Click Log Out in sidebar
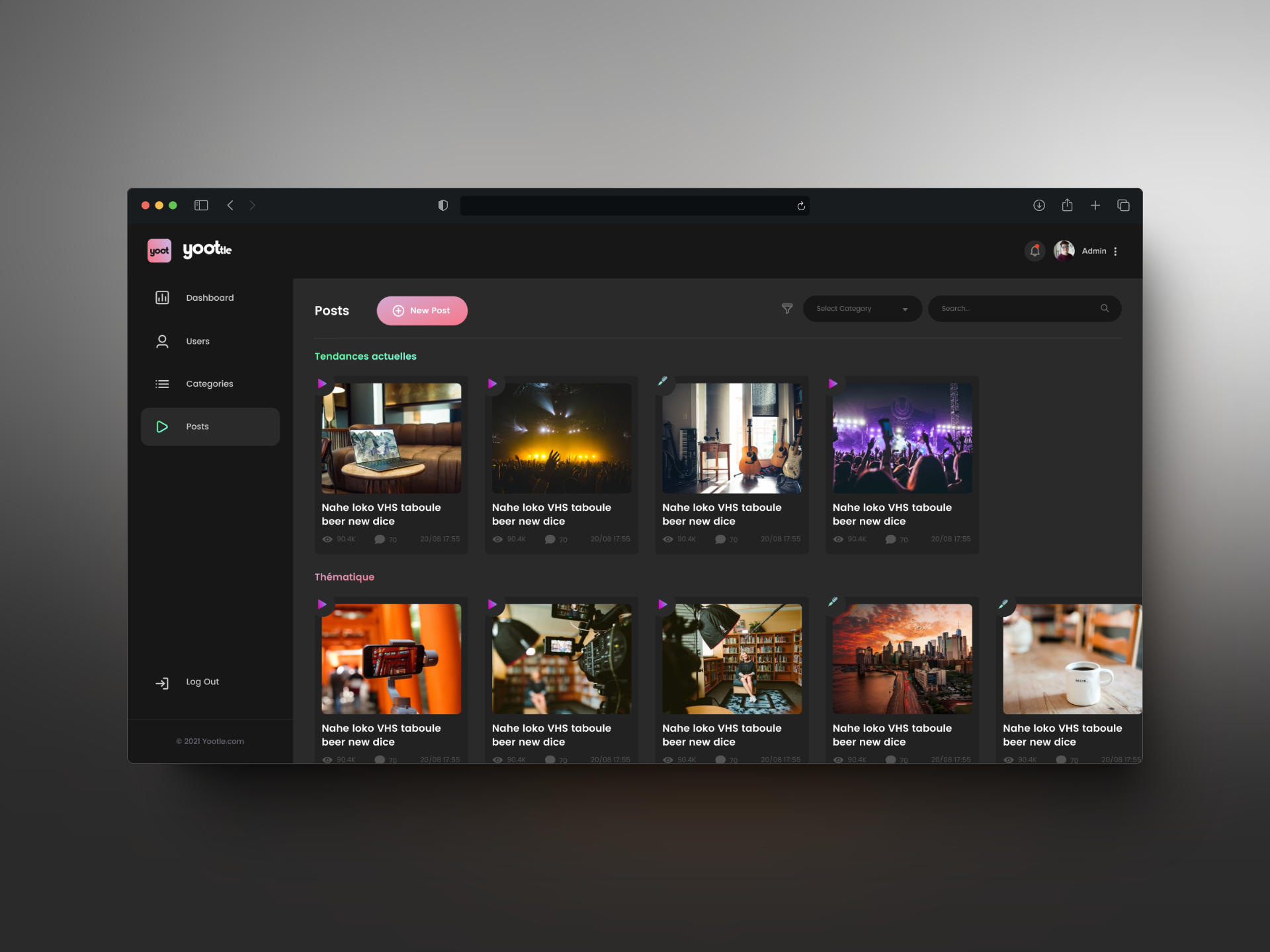The image size is (1270, 952). (x=201, y=682)
